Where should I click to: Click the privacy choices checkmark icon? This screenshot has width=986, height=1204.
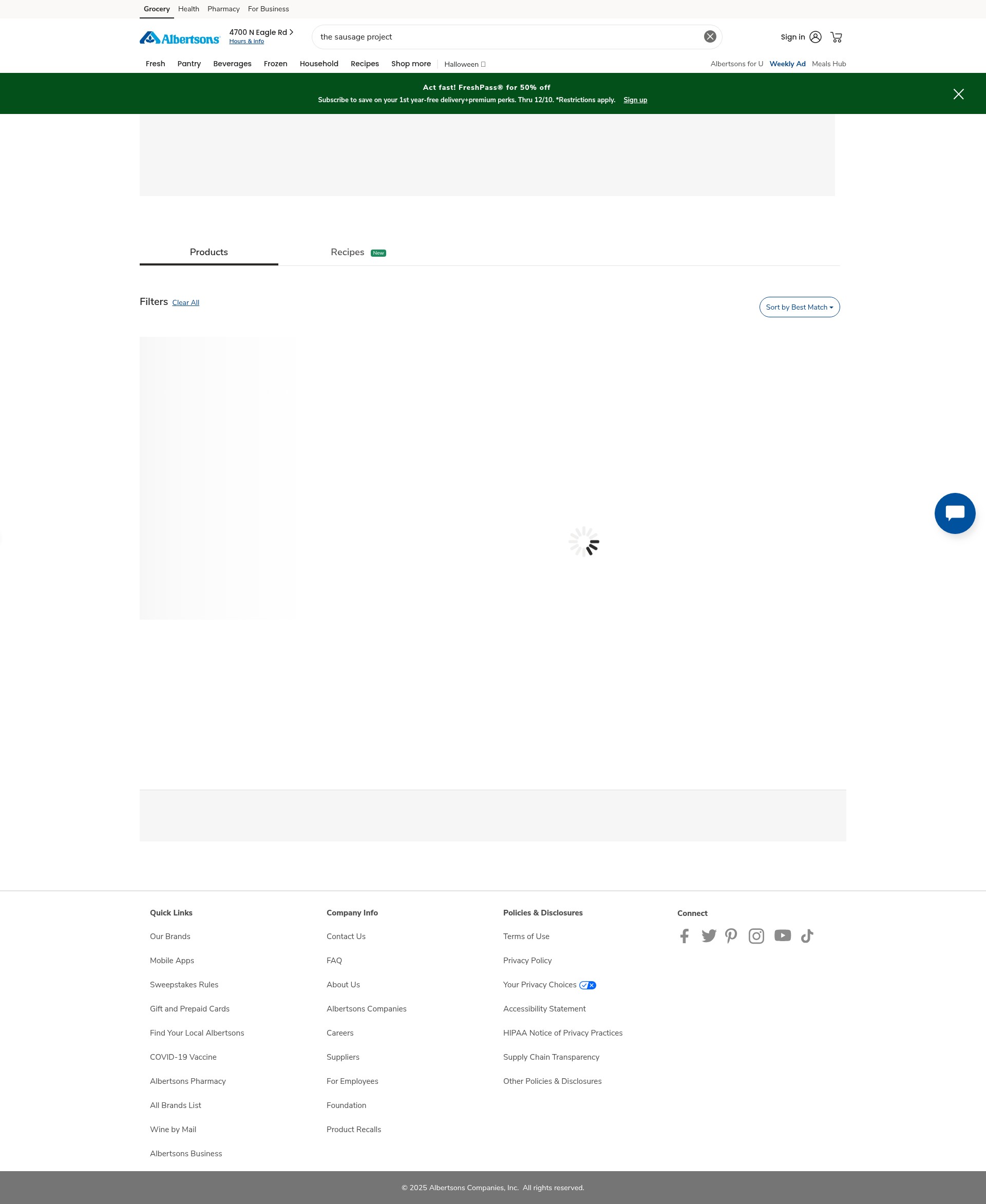point(587,985)
